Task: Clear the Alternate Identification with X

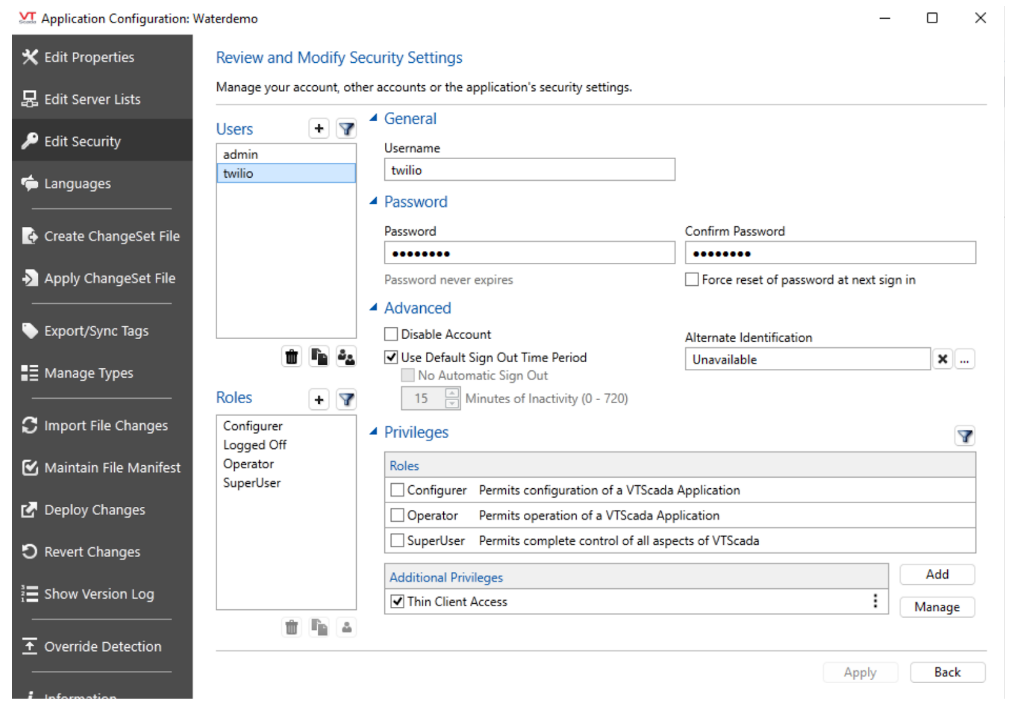Action: click(x=942, y=360)
